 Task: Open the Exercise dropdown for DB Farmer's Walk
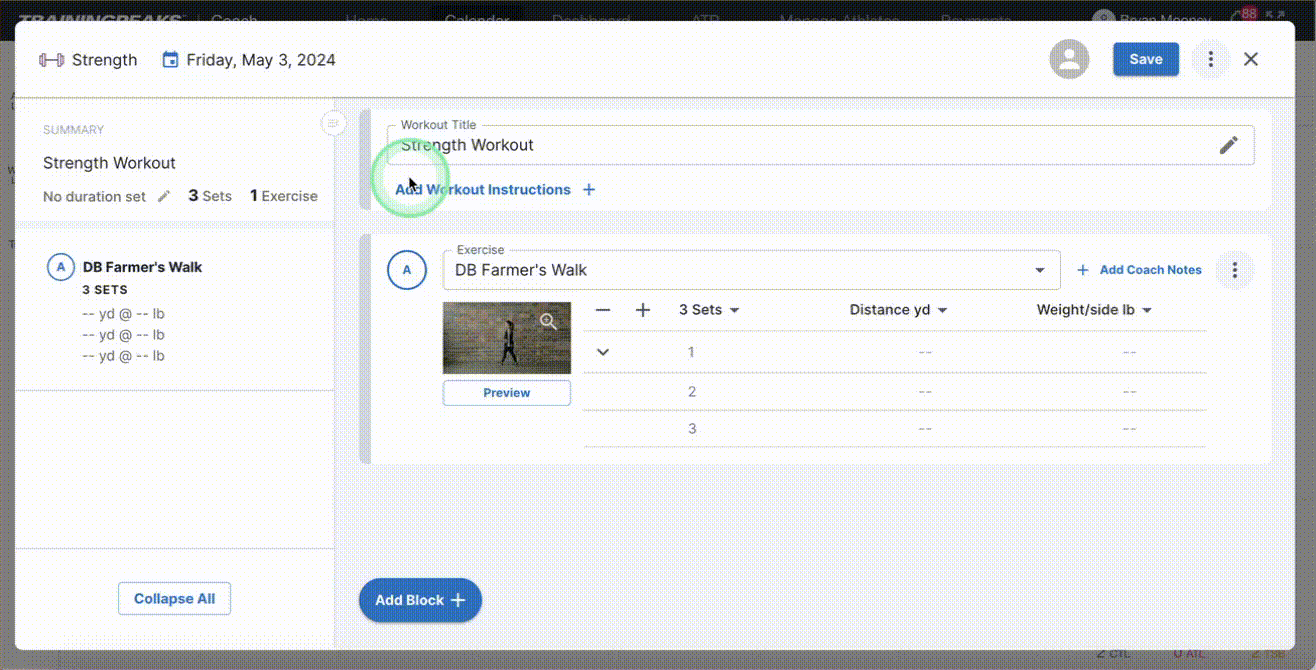point(1038,270)
